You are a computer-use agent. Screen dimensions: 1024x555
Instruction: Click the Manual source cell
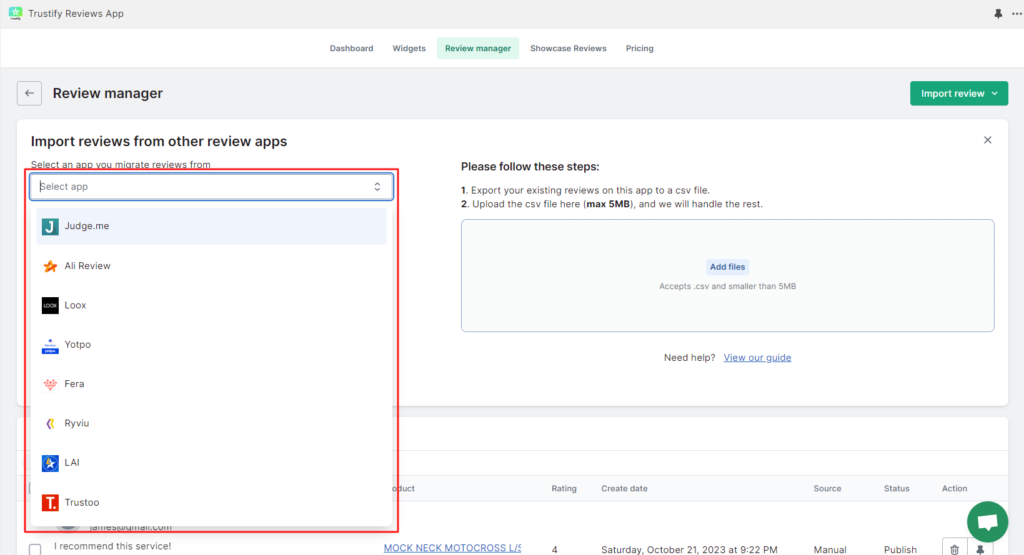829,550
